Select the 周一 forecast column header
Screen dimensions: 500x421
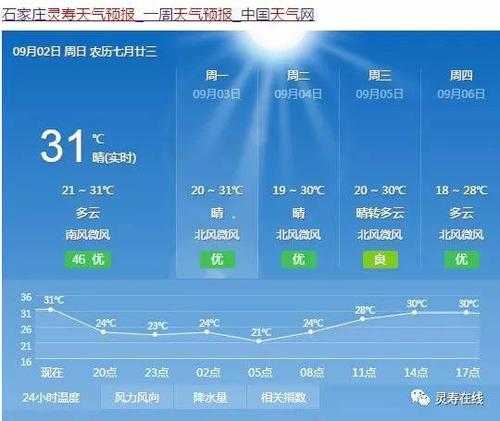tap(217, 75)
